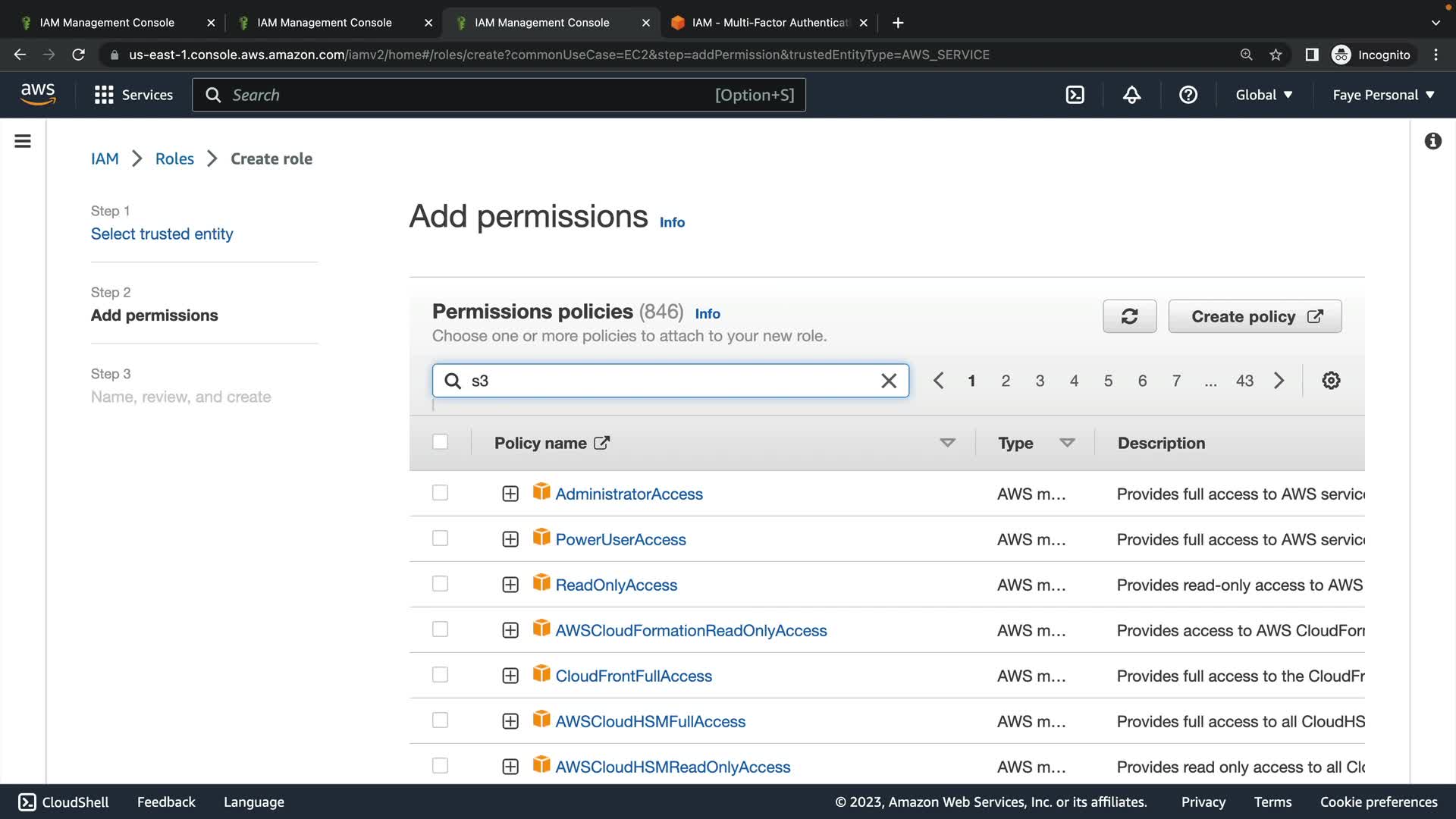
Task: Select the ReadOnlyAccess policy checkbox
Action: point(440,584)
